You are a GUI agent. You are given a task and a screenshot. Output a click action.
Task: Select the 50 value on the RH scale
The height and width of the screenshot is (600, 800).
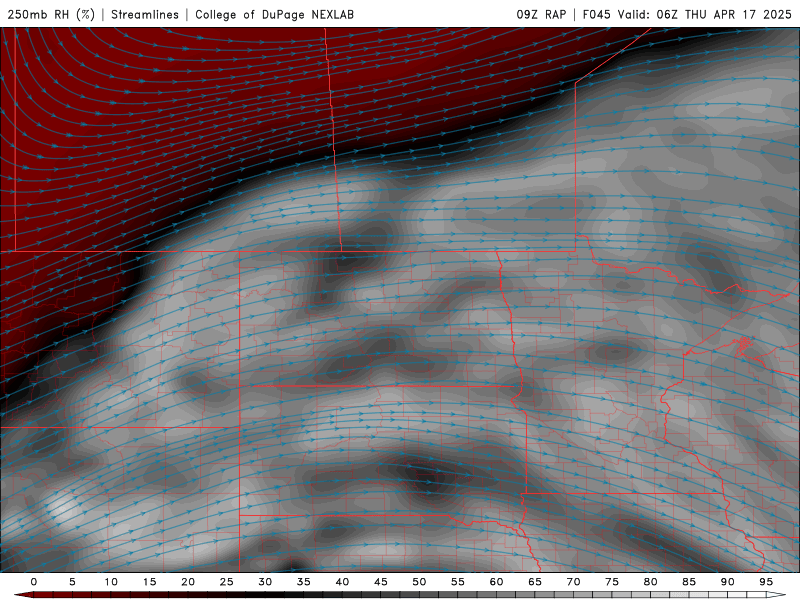click(x=419, y=582)
